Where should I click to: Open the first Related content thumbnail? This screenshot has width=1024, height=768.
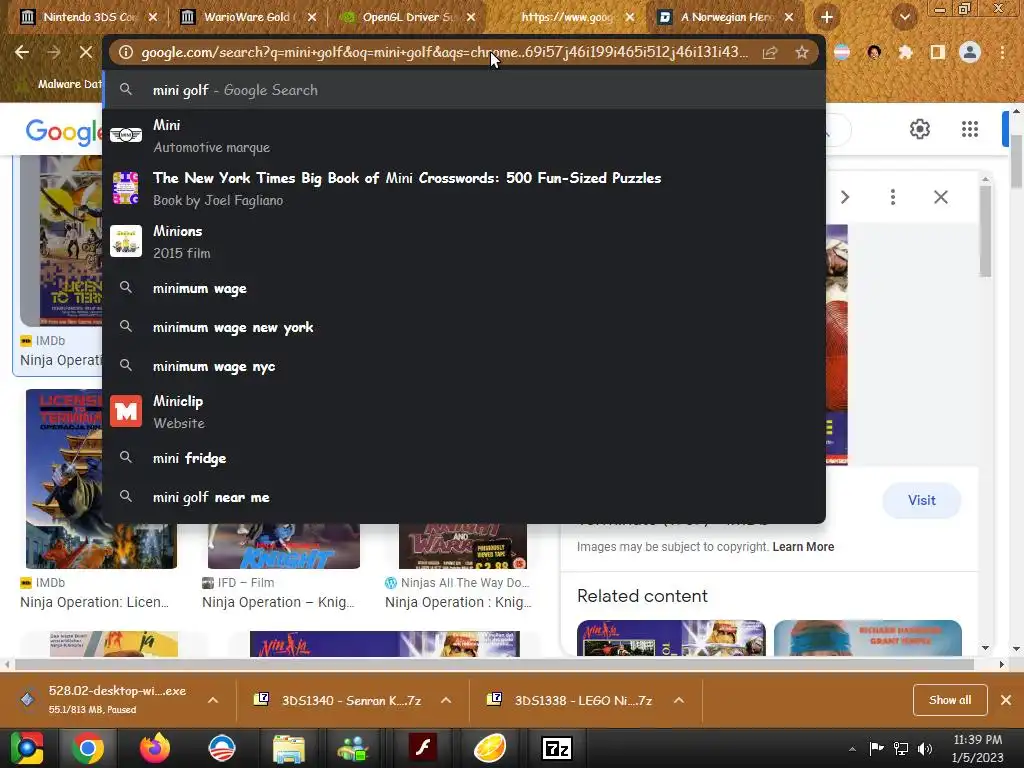tap(671, 638)
